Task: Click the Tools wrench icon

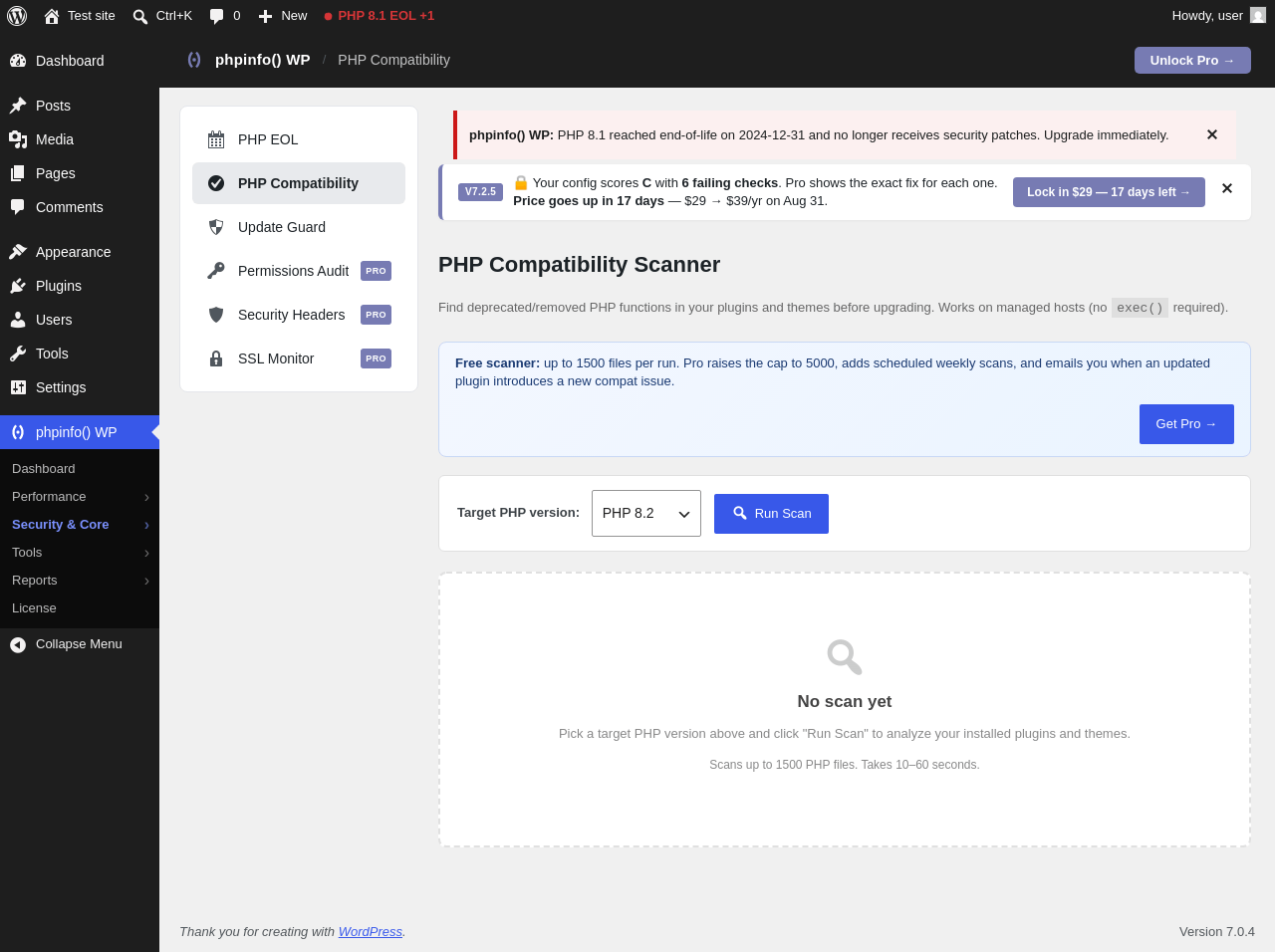Action: pyautogui.click(x=18, y=354)
